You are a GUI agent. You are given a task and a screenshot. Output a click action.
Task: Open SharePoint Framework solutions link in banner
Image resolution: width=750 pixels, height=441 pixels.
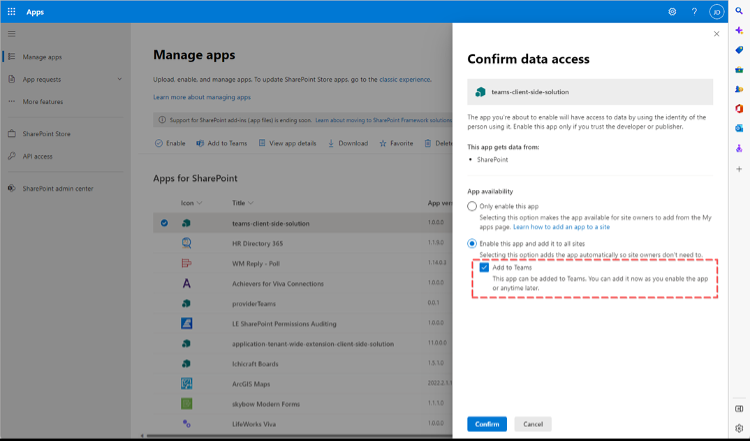tap(383, 120)
